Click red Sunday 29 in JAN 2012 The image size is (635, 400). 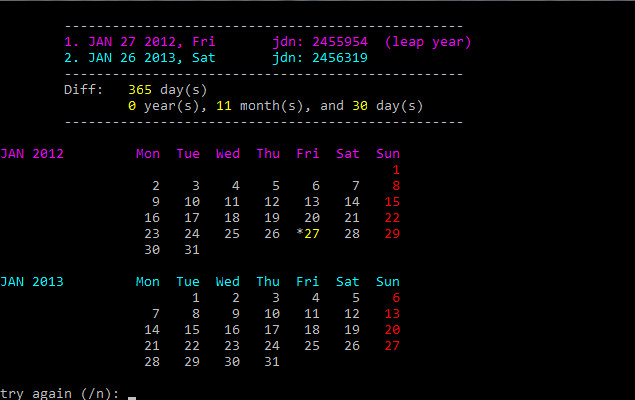[x=392, y=234]
